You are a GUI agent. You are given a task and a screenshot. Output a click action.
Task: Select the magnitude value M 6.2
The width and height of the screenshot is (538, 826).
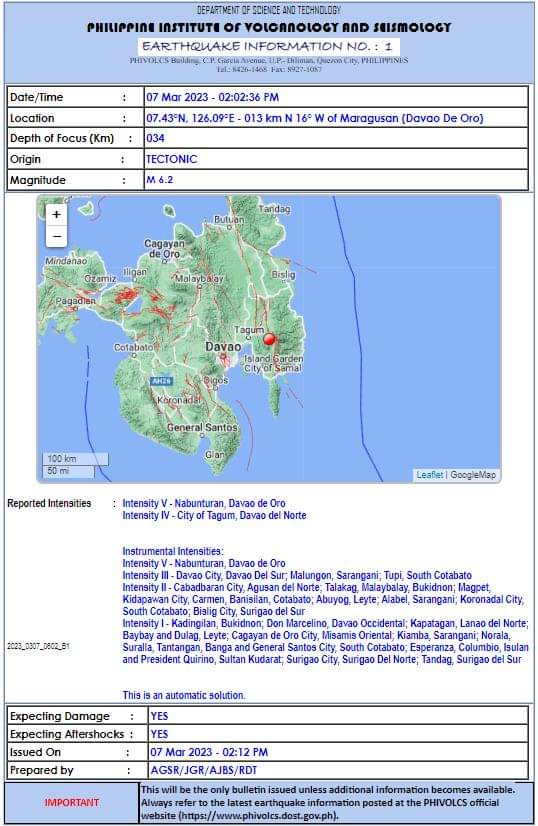160,180
